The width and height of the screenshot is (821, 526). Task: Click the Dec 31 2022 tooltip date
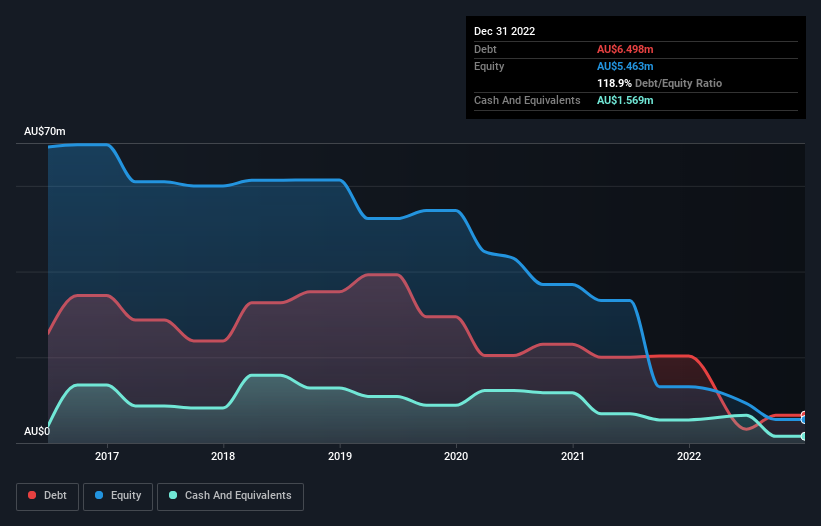504,31
